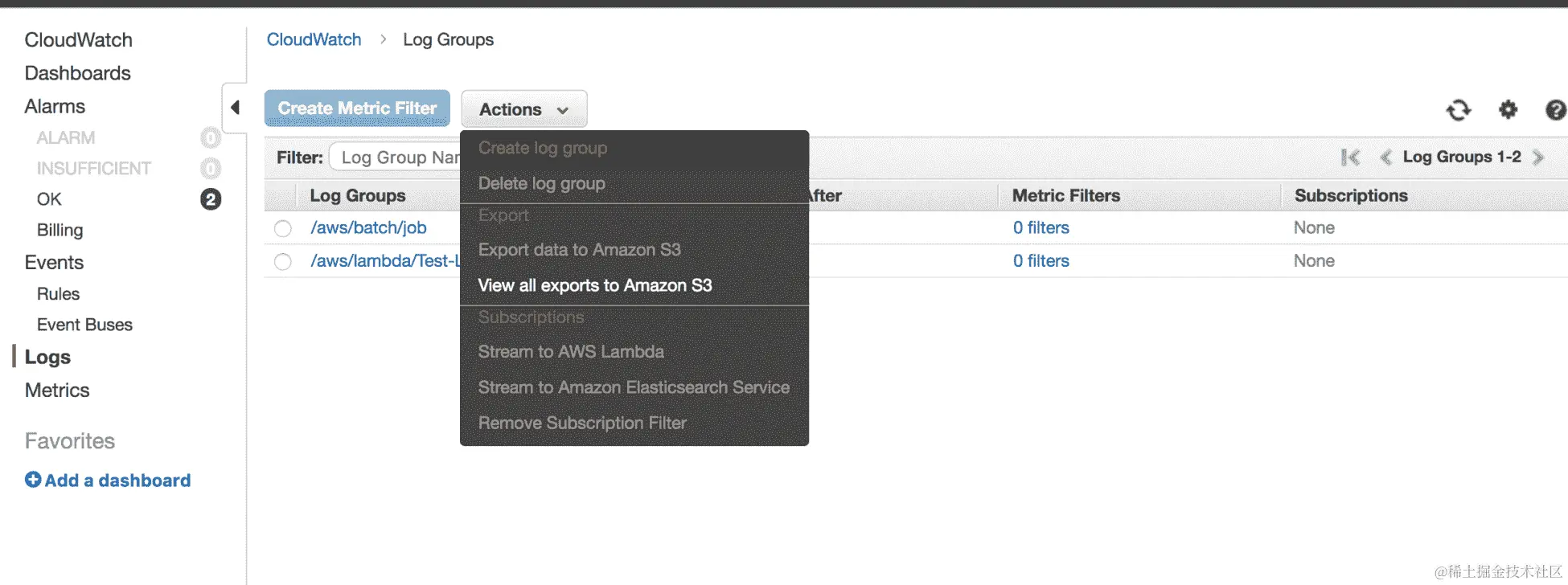Click the Subscriptions column header
1568x585 pixels.
pyautogui.click(x=1351, y=195)
